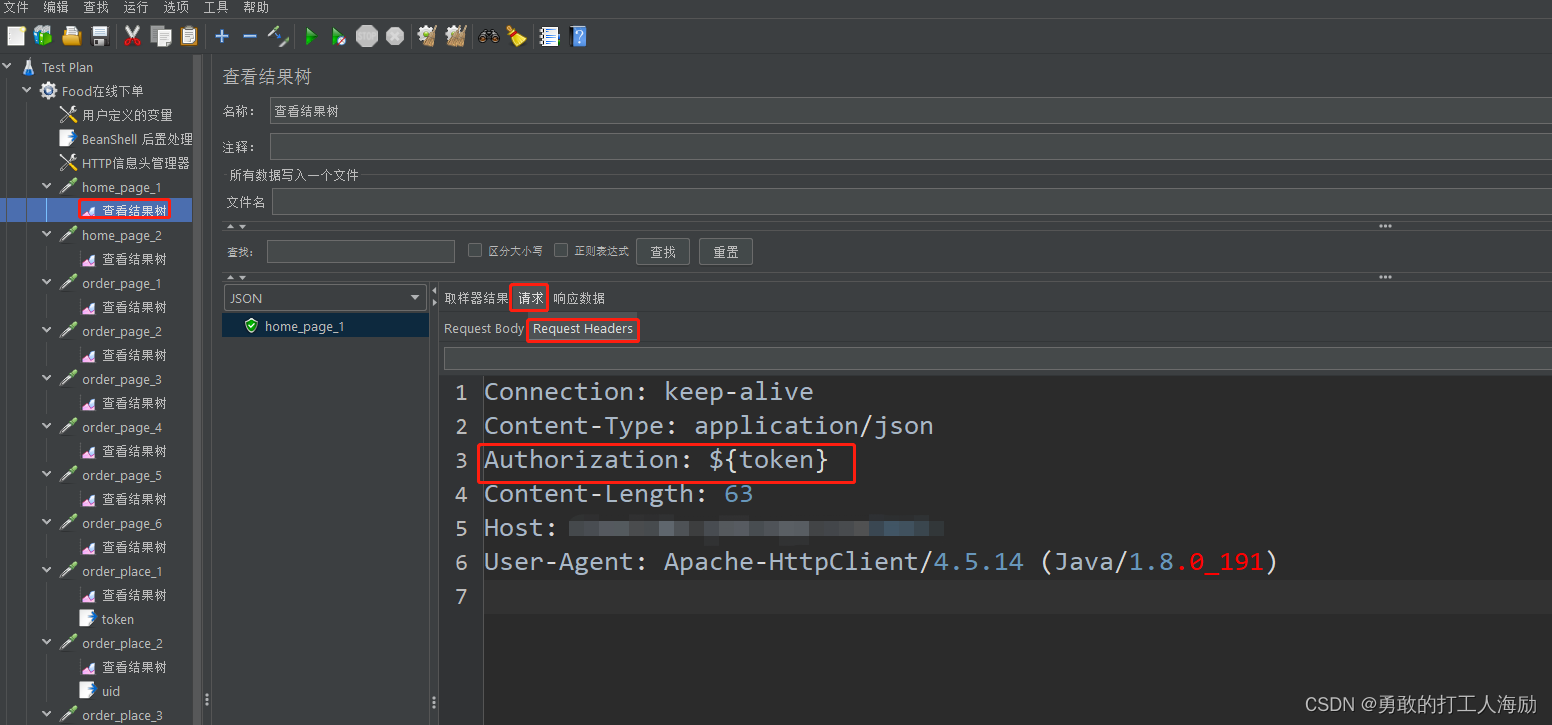Viewport: 1552px width, 725px height.
Task: Focus the 查找 search text field
Action: [x=360, y=251]
